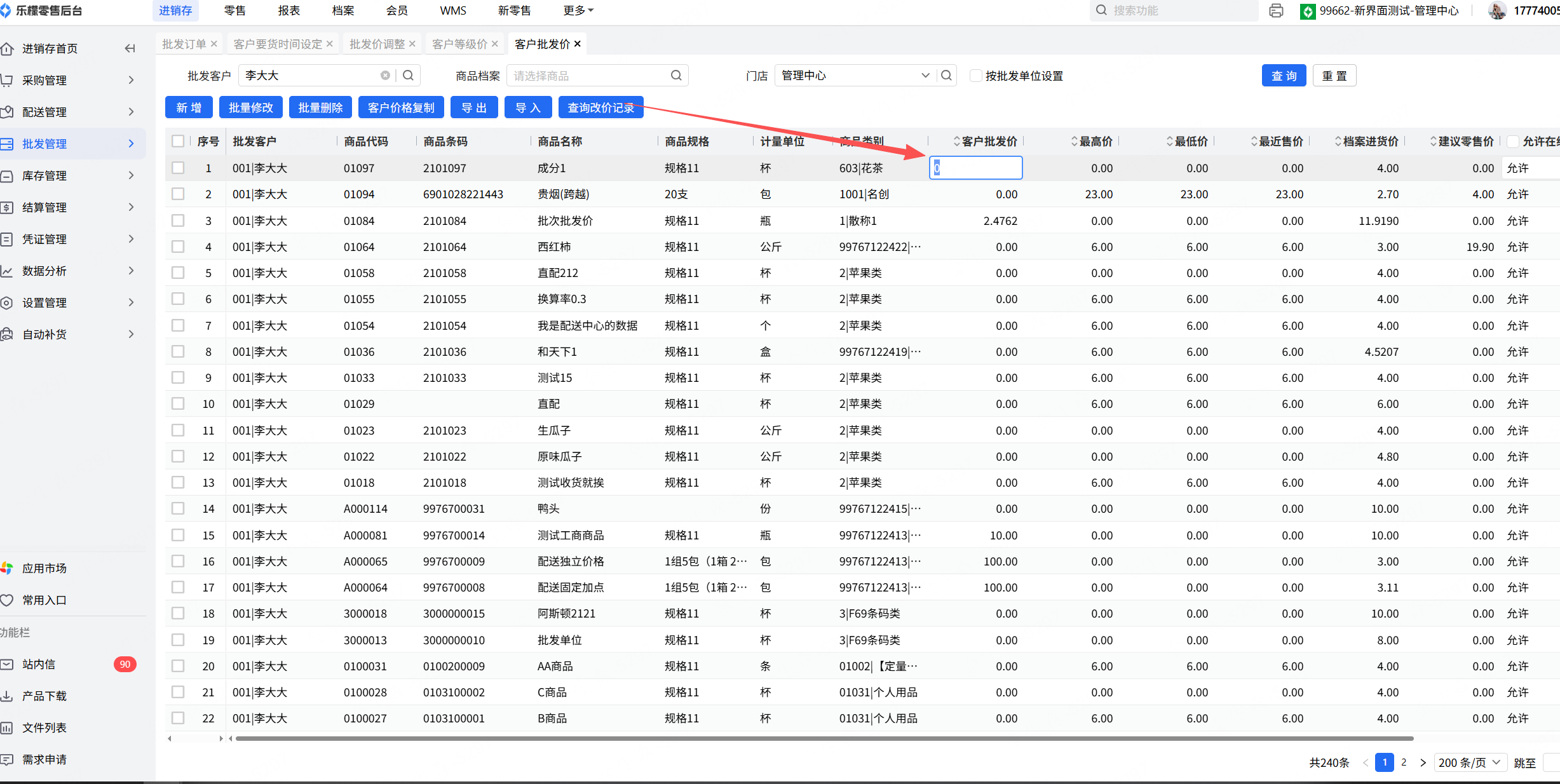Click search icon next to 门店 dropdown

tap(946, 76)
